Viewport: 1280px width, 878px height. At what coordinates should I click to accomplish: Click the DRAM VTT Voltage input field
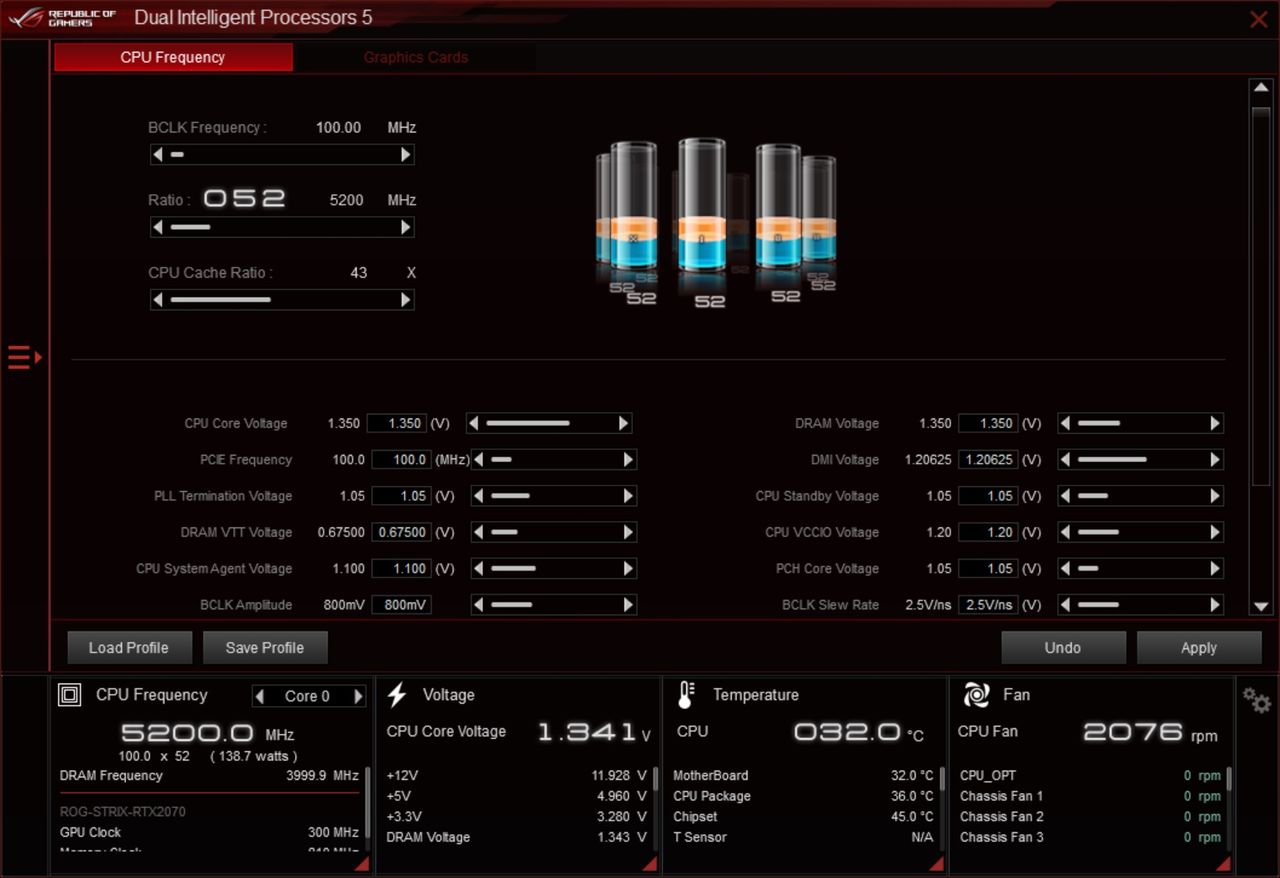402,532
